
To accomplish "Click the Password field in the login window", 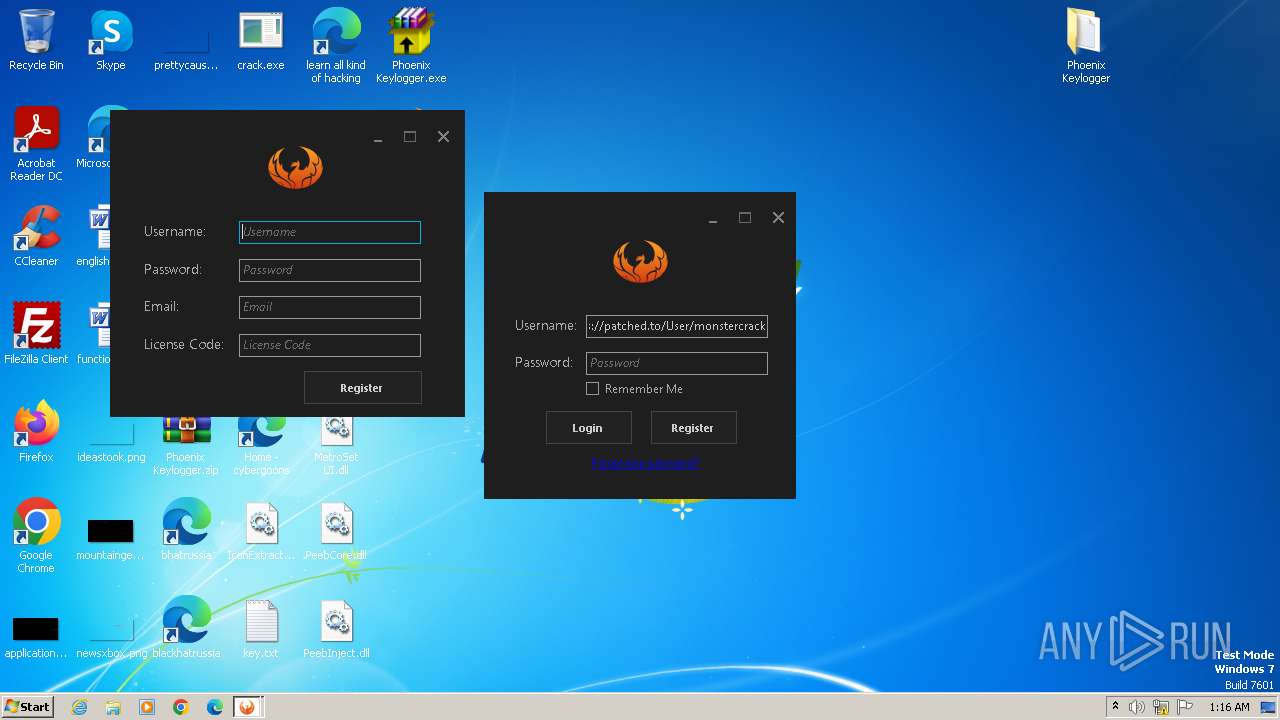I will click(x=677, y=363).
